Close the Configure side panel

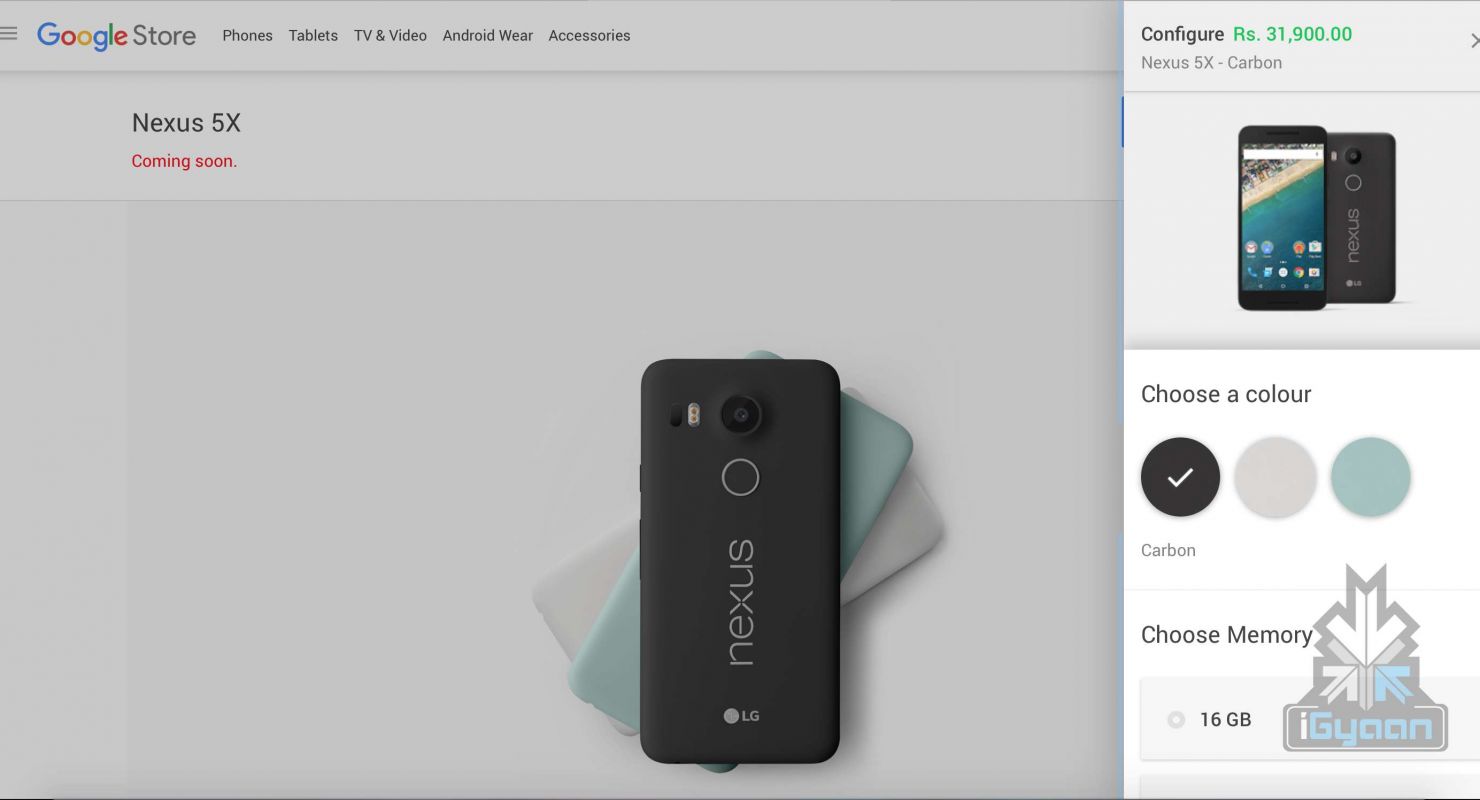point(1473,41)
